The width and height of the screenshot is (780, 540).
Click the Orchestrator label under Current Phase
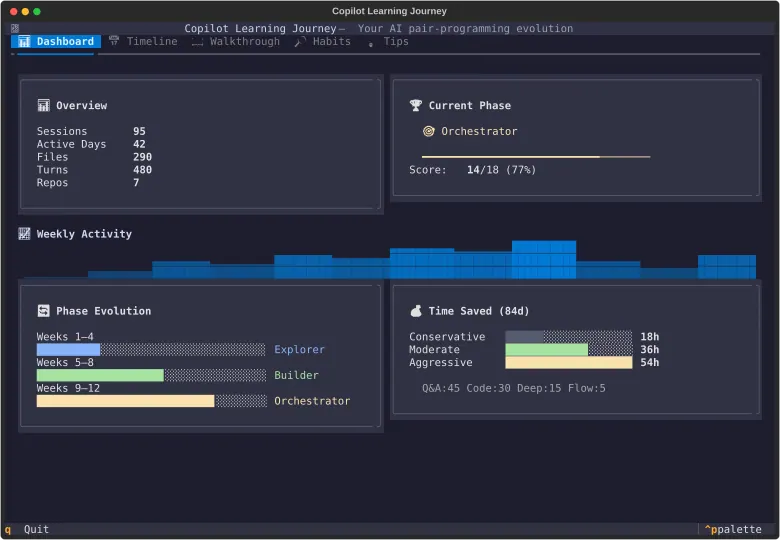tap(479, 131)
